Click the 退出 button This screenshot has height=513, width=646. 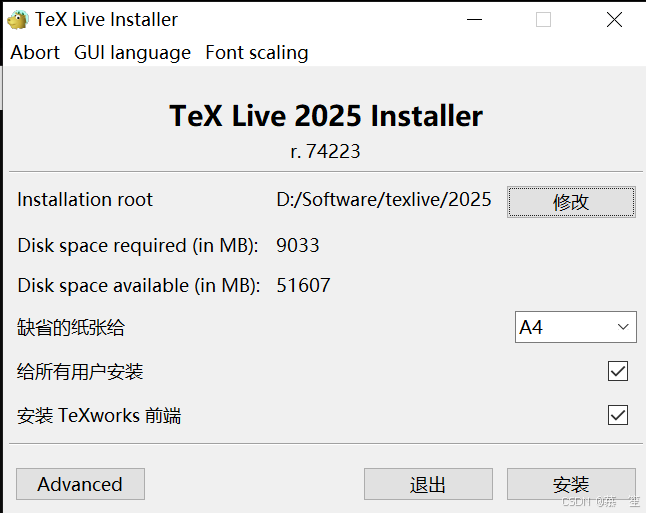coord(428,484)
